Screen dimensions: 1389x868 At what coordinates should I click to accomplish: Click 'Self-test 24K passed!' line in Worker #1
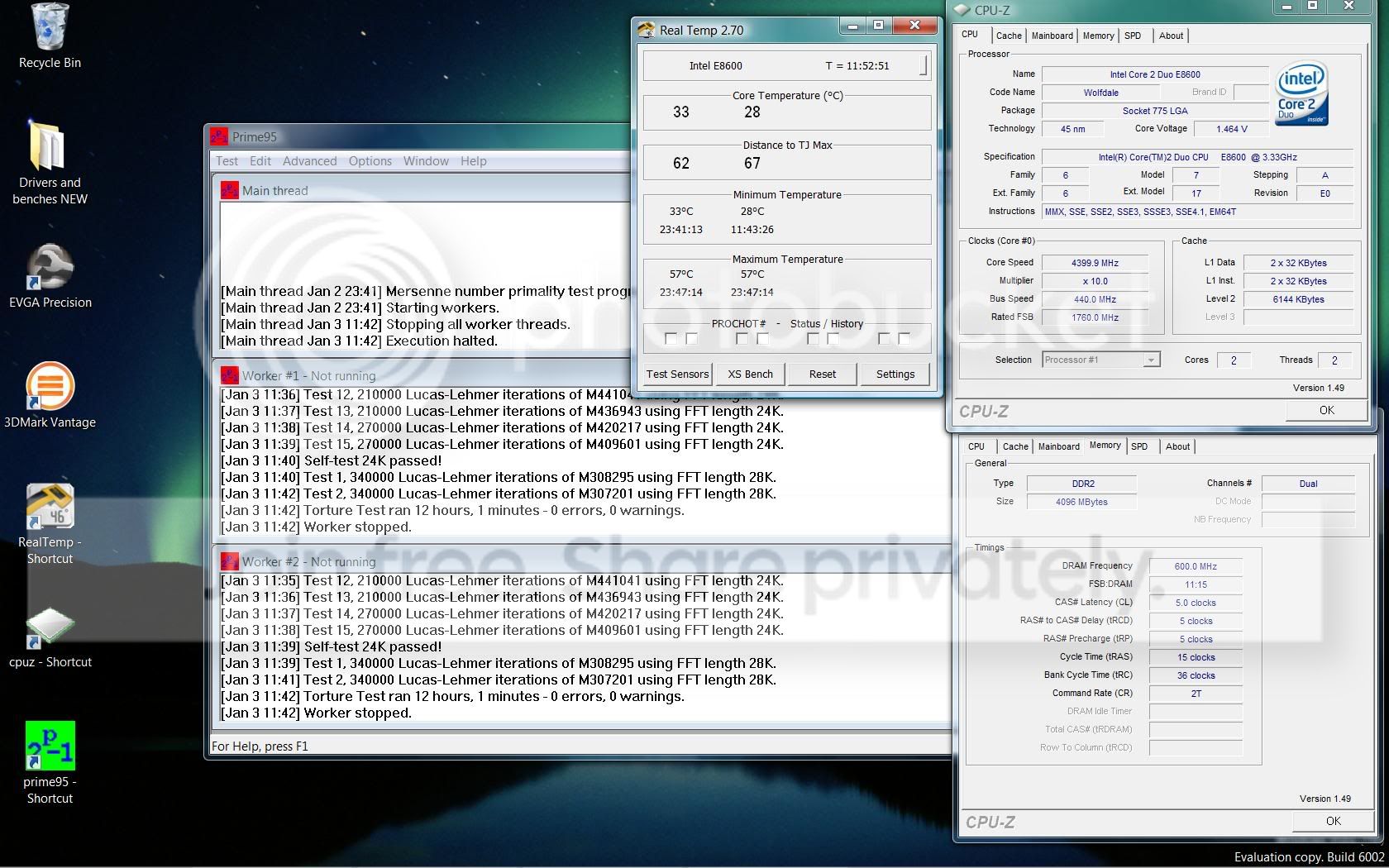[x=331, y=460]
